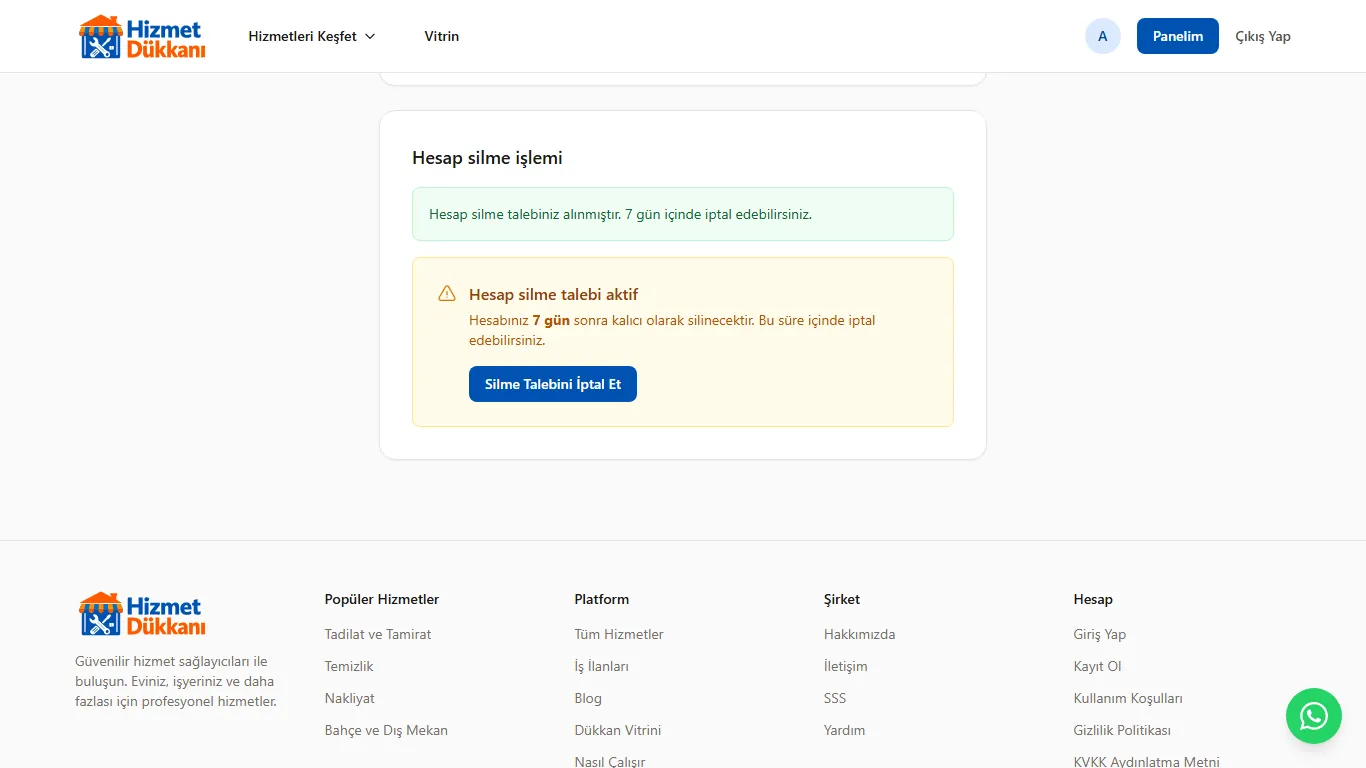This screenshot has width=1366, height=768.
Task: Click the "Popüler Hizmetler" footer heading
Action: tap(382, 599)
